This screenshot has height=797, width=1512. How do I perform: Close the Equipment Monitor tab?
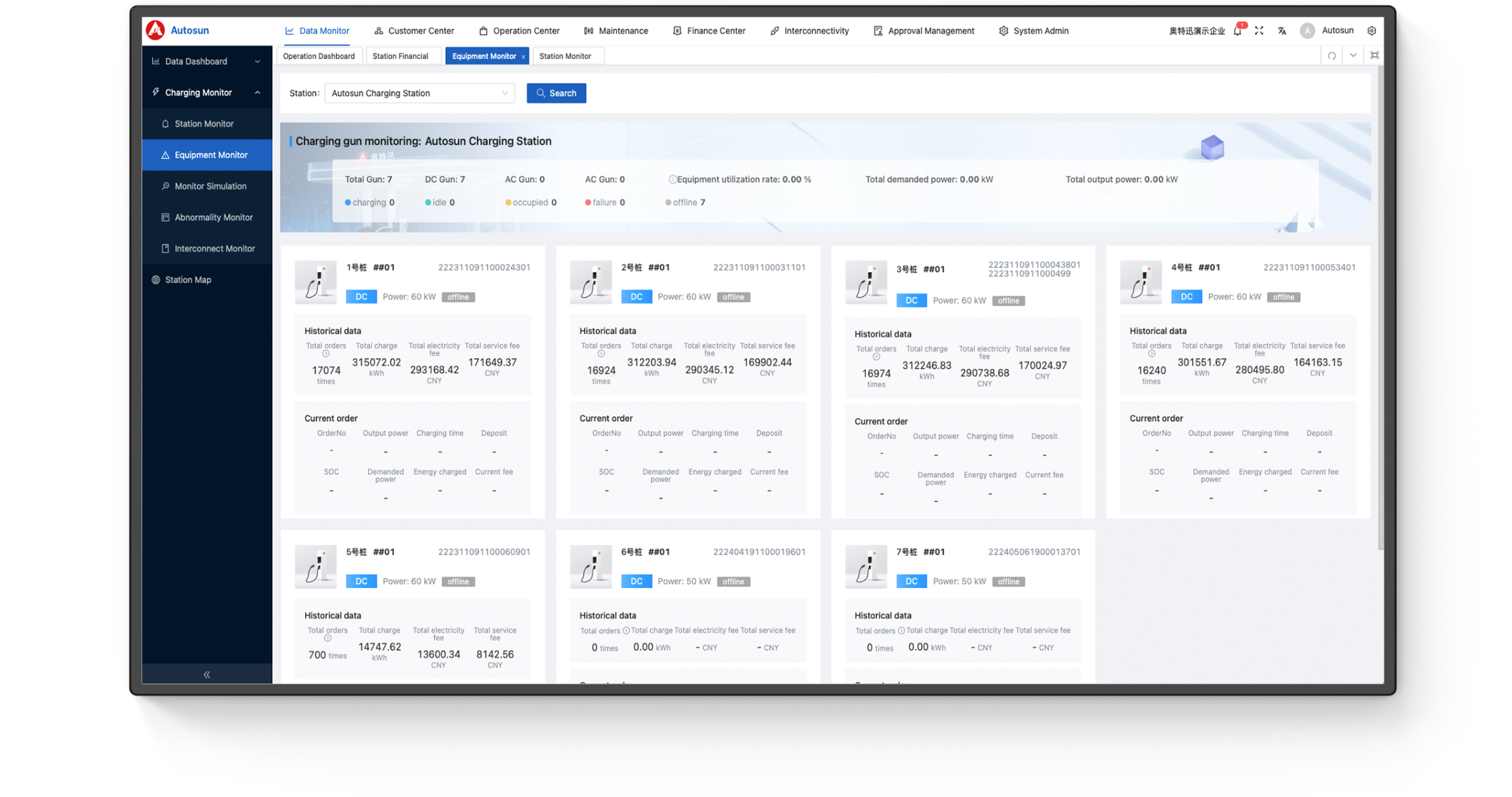click(524, 56)
